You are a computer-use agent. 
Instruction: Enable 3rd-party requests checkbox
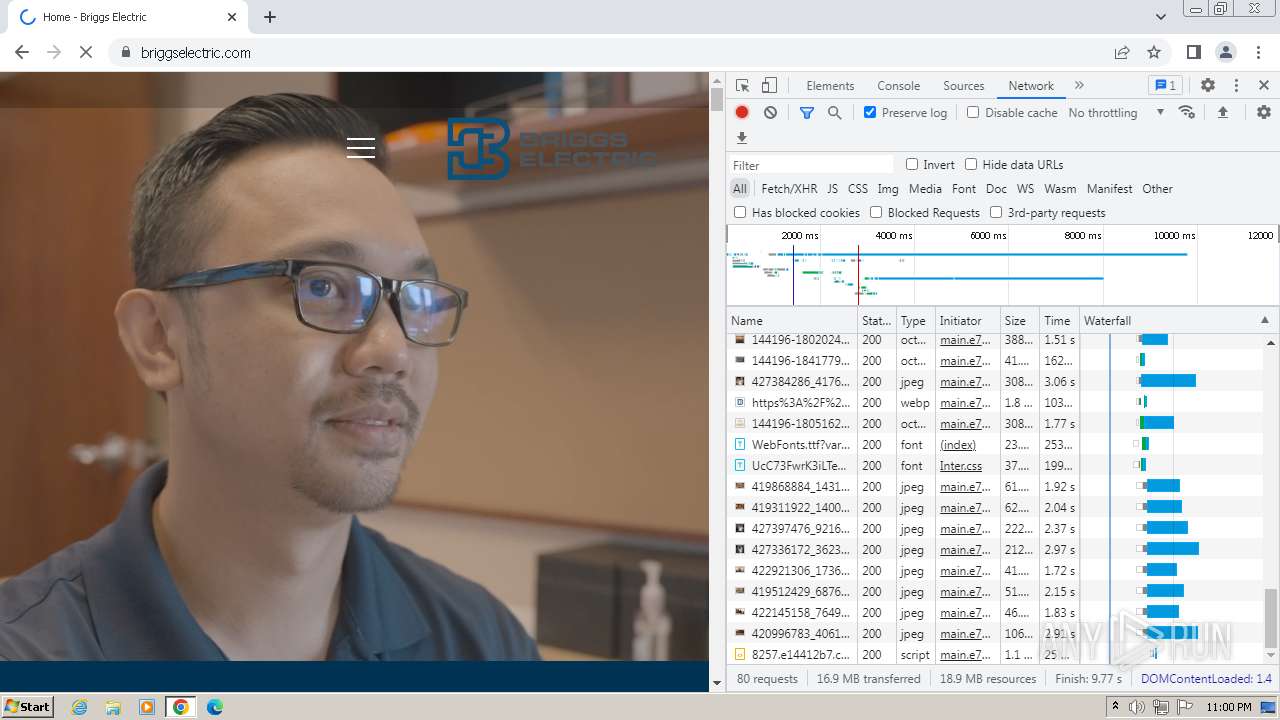[x=996, y=213]
